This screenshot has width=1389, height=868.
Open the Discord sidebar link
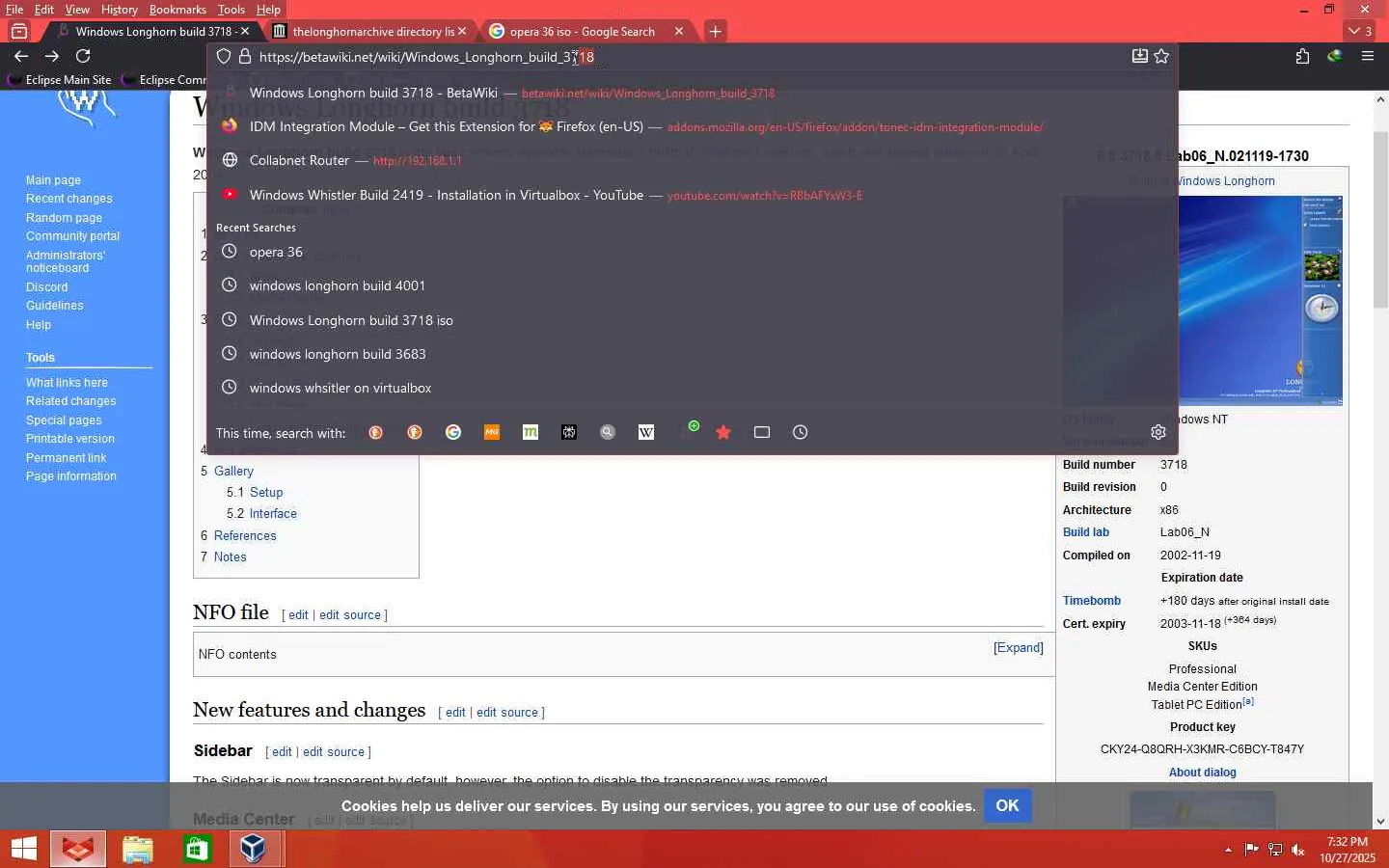click(46, 287)
